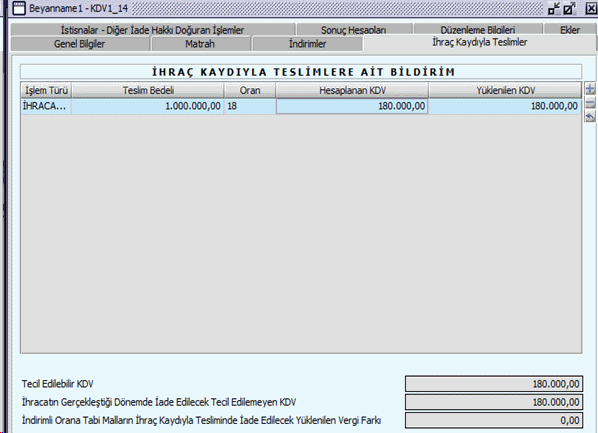
Task: Open the Düzenleme Bilgileri tab
Action: click(x=478, y=30)
